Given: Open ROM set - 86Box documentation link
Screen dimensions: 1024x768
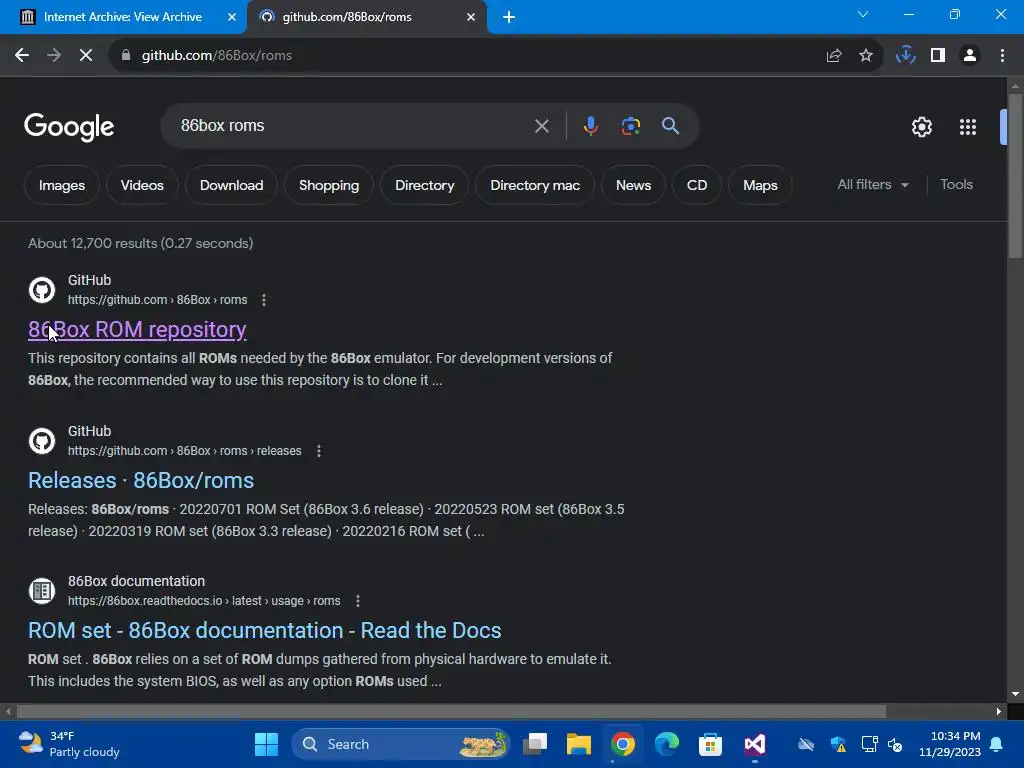Looking at the screenshot, I should click(264, 631).
